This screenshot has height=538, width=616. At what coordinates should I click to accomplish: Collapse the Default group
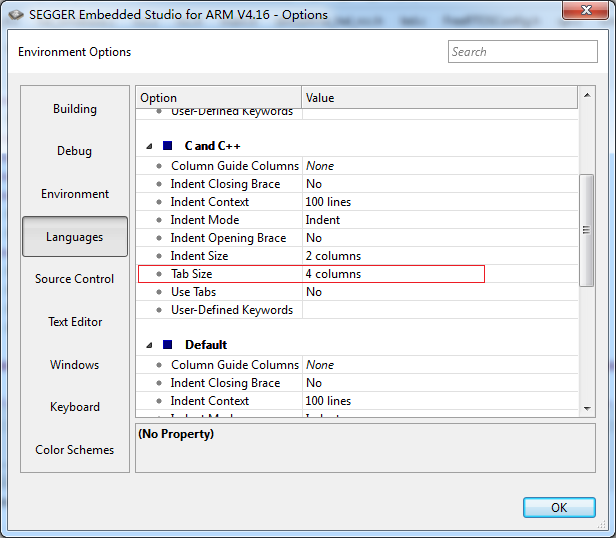(x=149, y=345)
